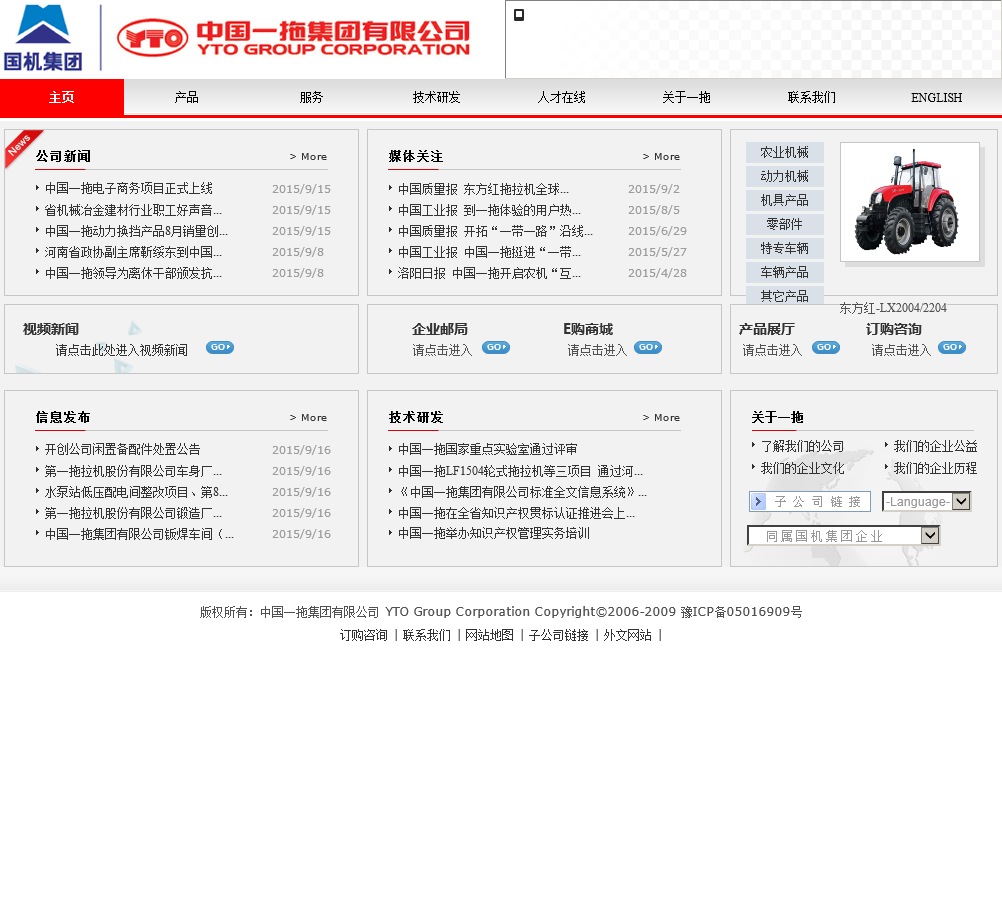
Task: Click 了解我们的公司 link
Action: [802, 446]
